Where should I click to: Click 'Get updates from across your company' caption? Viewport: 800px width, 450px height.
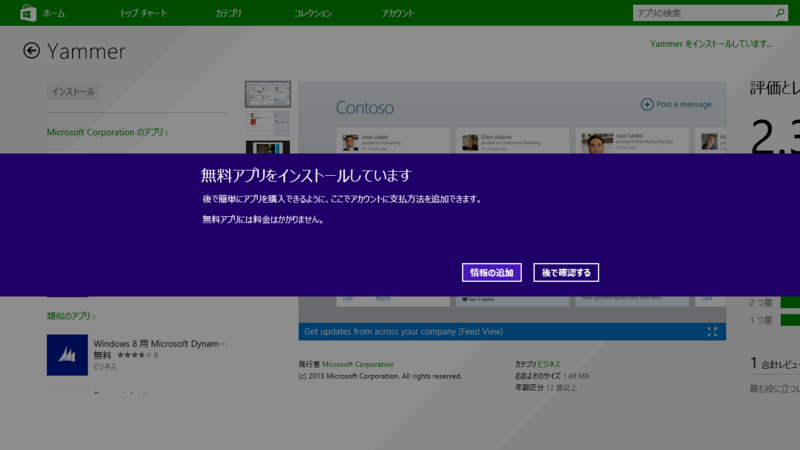pyautogui.click(x=404, y=332)
